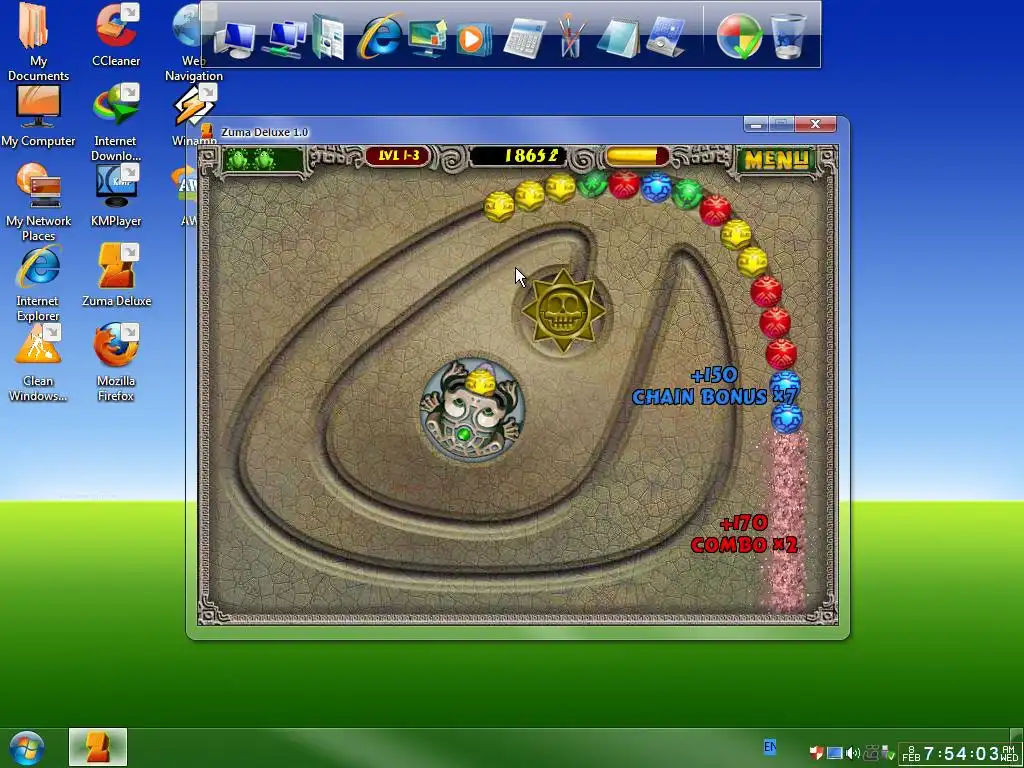Open Internet Explorer desktop icon
The image size is (1024, 768).
(38, 283)
